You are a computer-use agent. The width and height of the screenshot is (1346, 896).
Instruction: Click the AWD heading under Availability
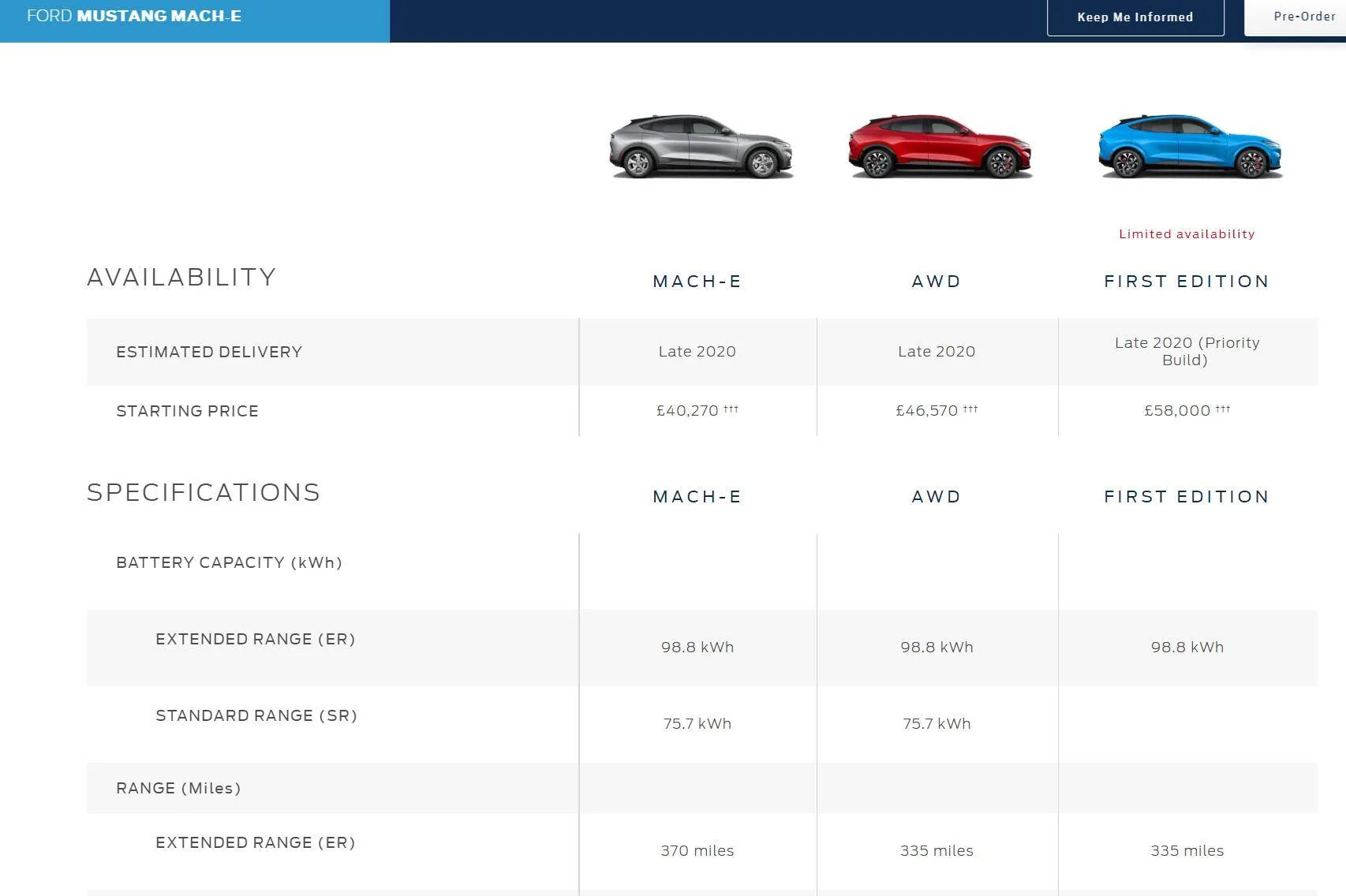click(x=937, y=282)
